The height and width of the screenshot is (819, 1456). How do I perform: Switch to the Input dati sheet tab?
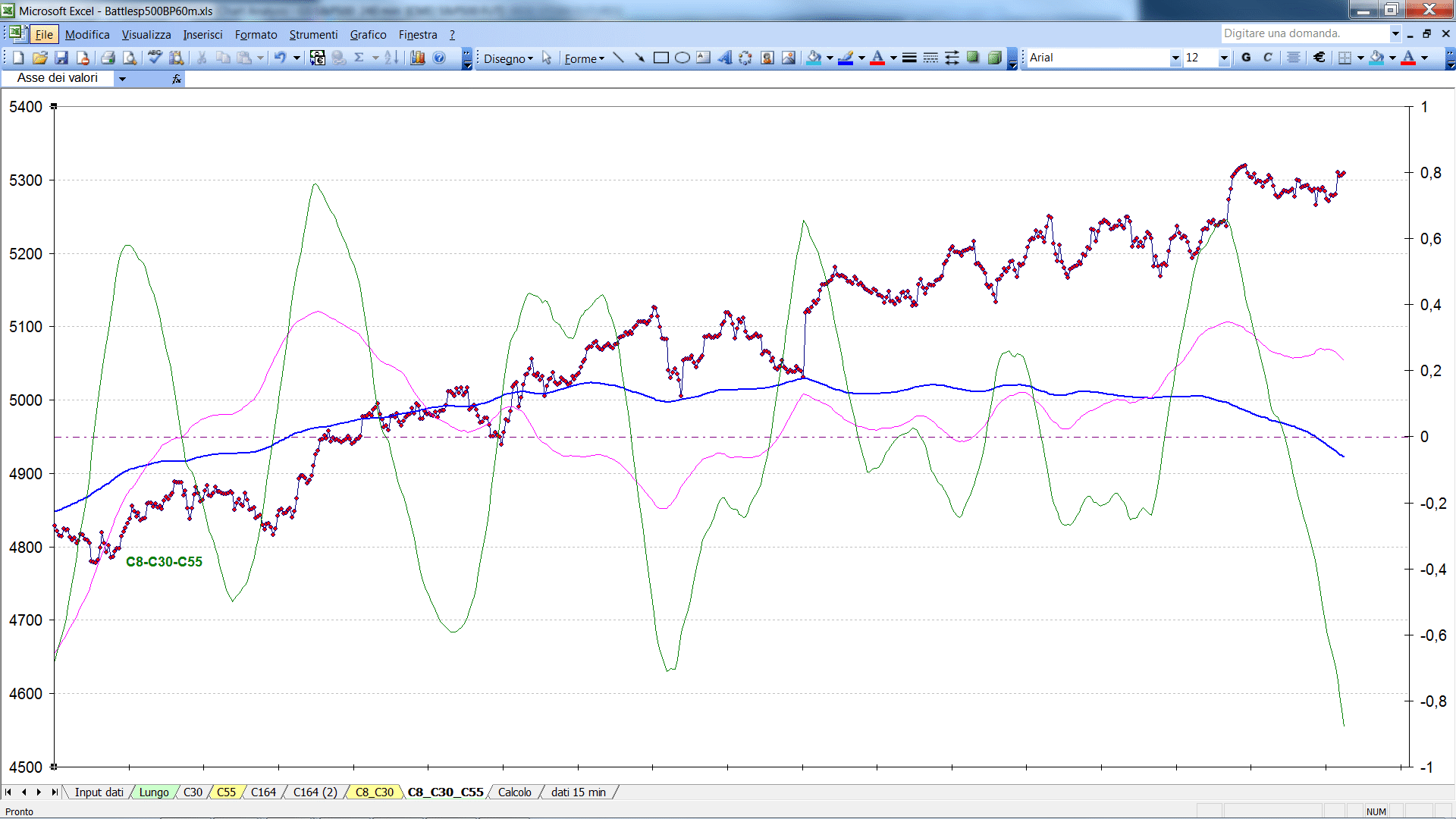coord(99,792)
